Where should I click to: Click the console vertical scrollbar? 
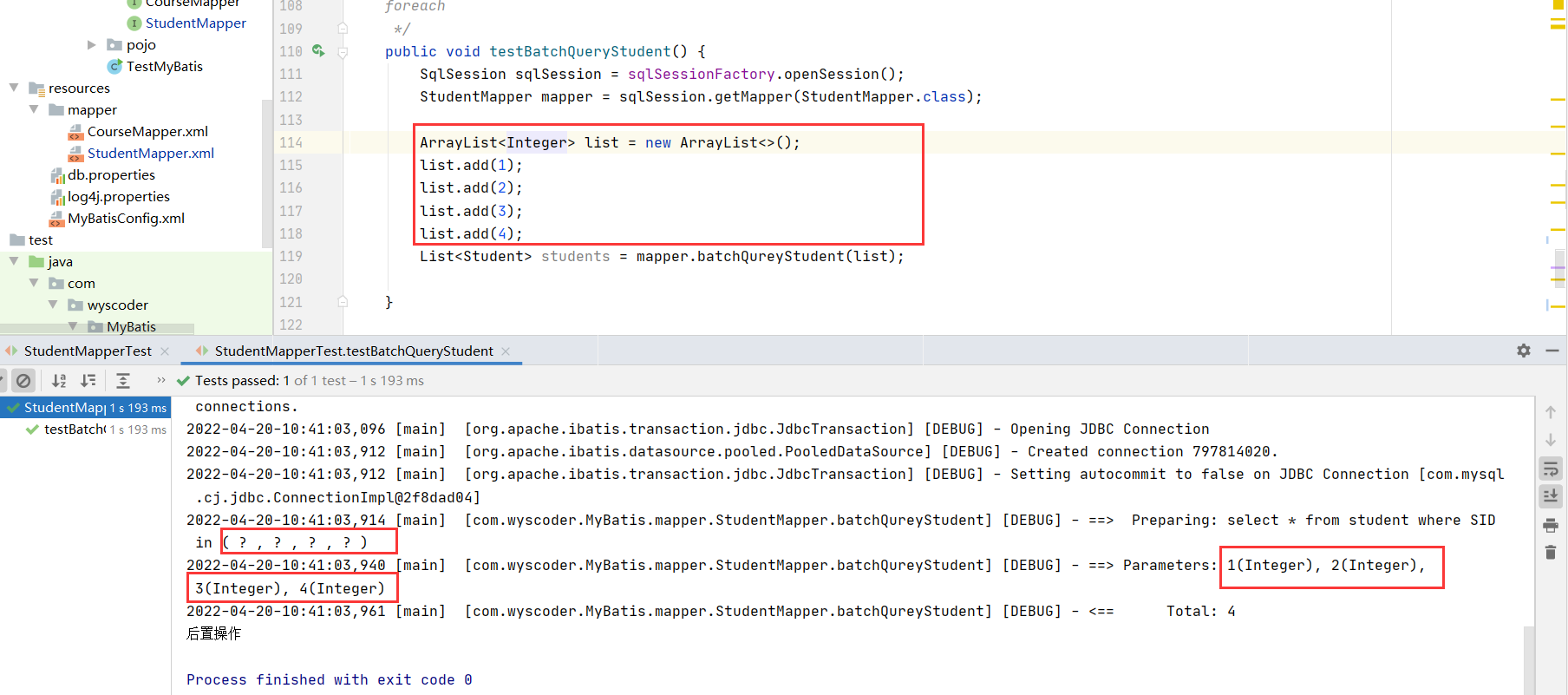(x=1529, y=659)
